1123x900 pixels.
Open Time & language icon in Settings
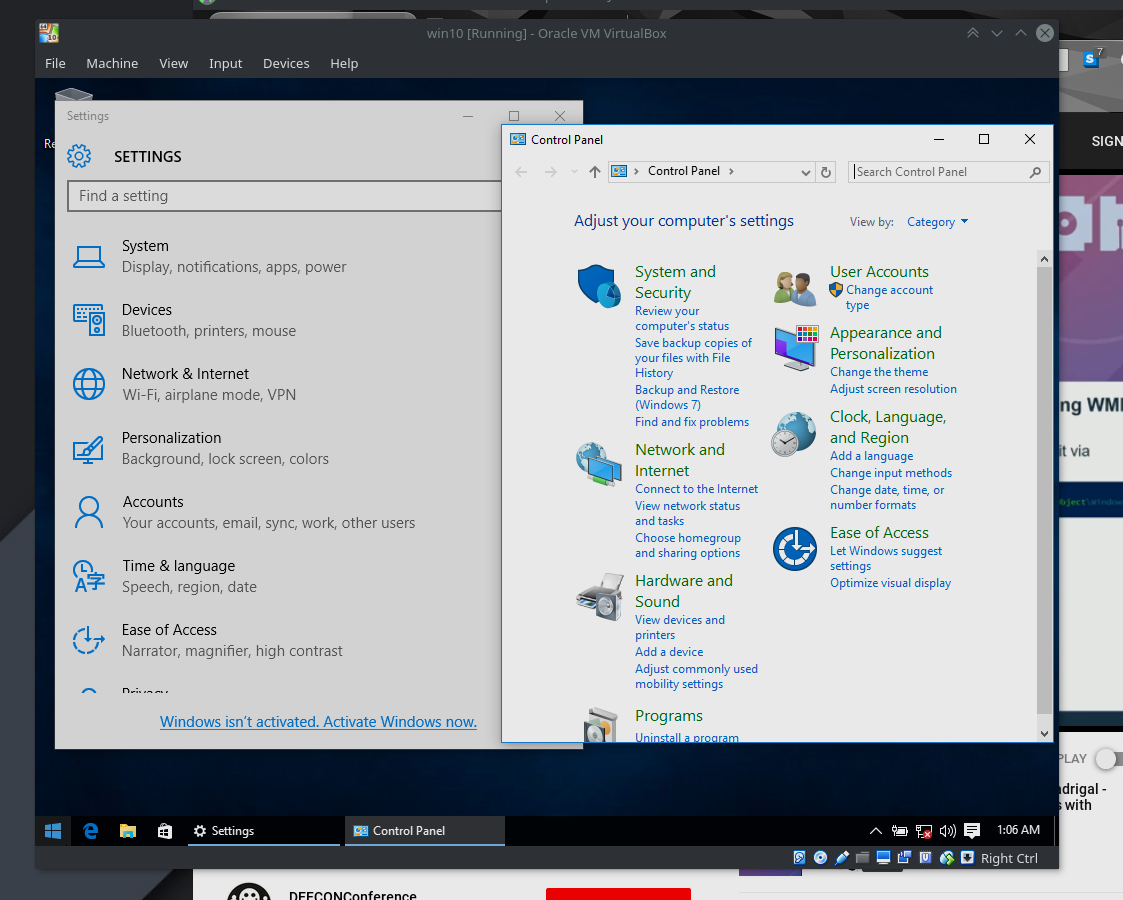pos(89,576)
